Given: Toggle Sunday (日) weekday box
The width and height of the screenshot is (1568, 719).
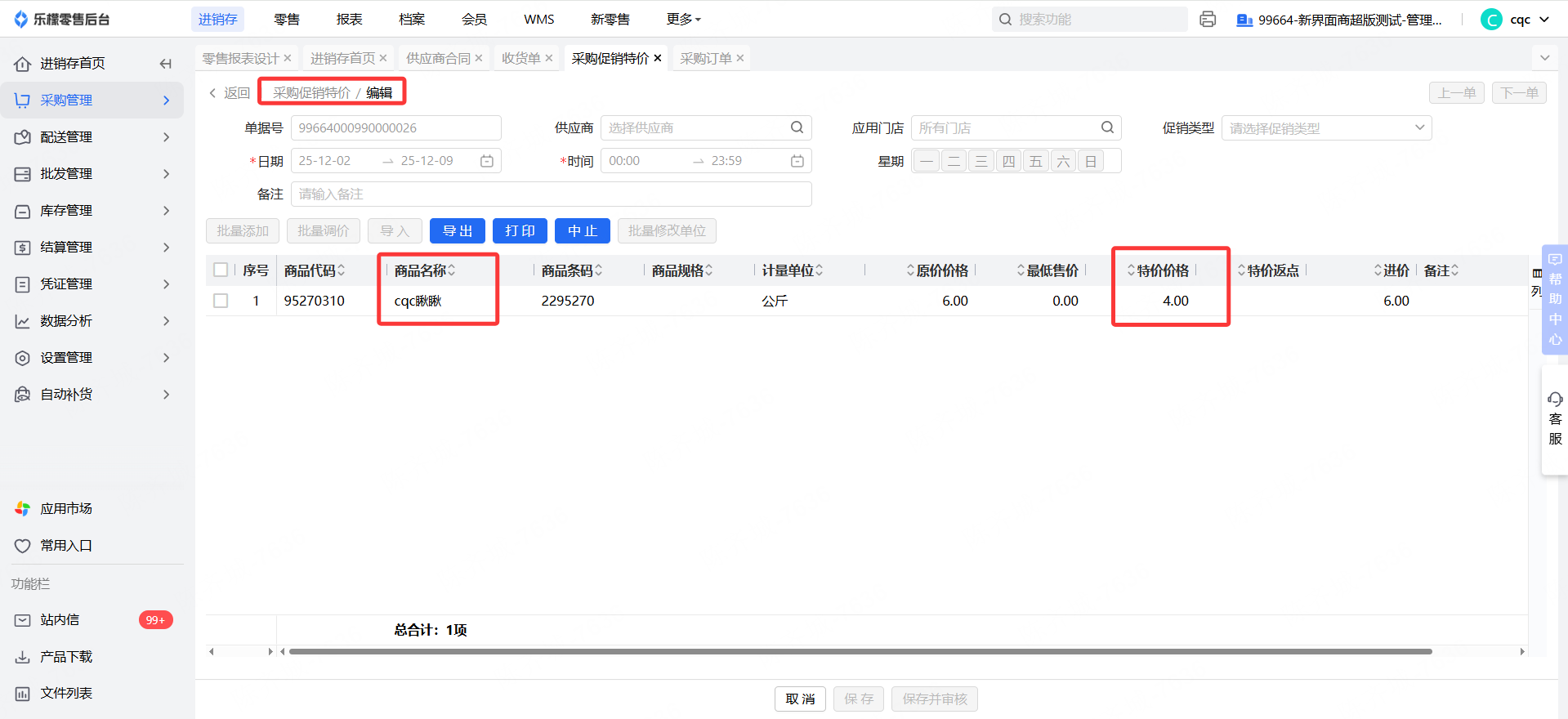Looking at the screenshot, I should 1091,161.
